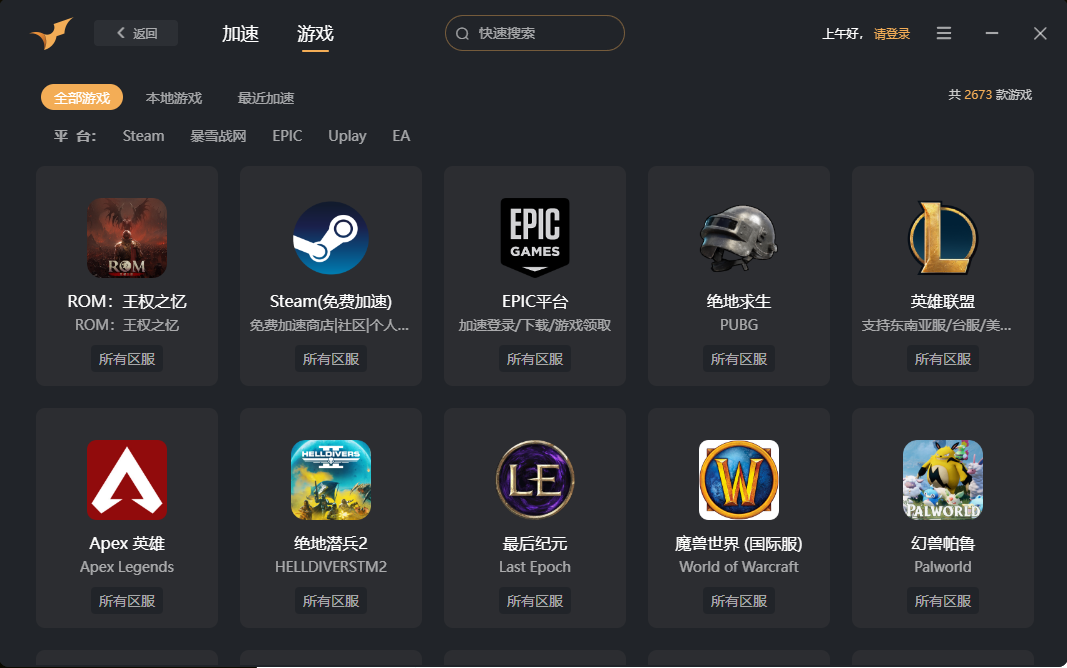Pick 所有区服 region for 最后纪元
The width and height of the screenshot is (1067, 668).
coord(535,601)
